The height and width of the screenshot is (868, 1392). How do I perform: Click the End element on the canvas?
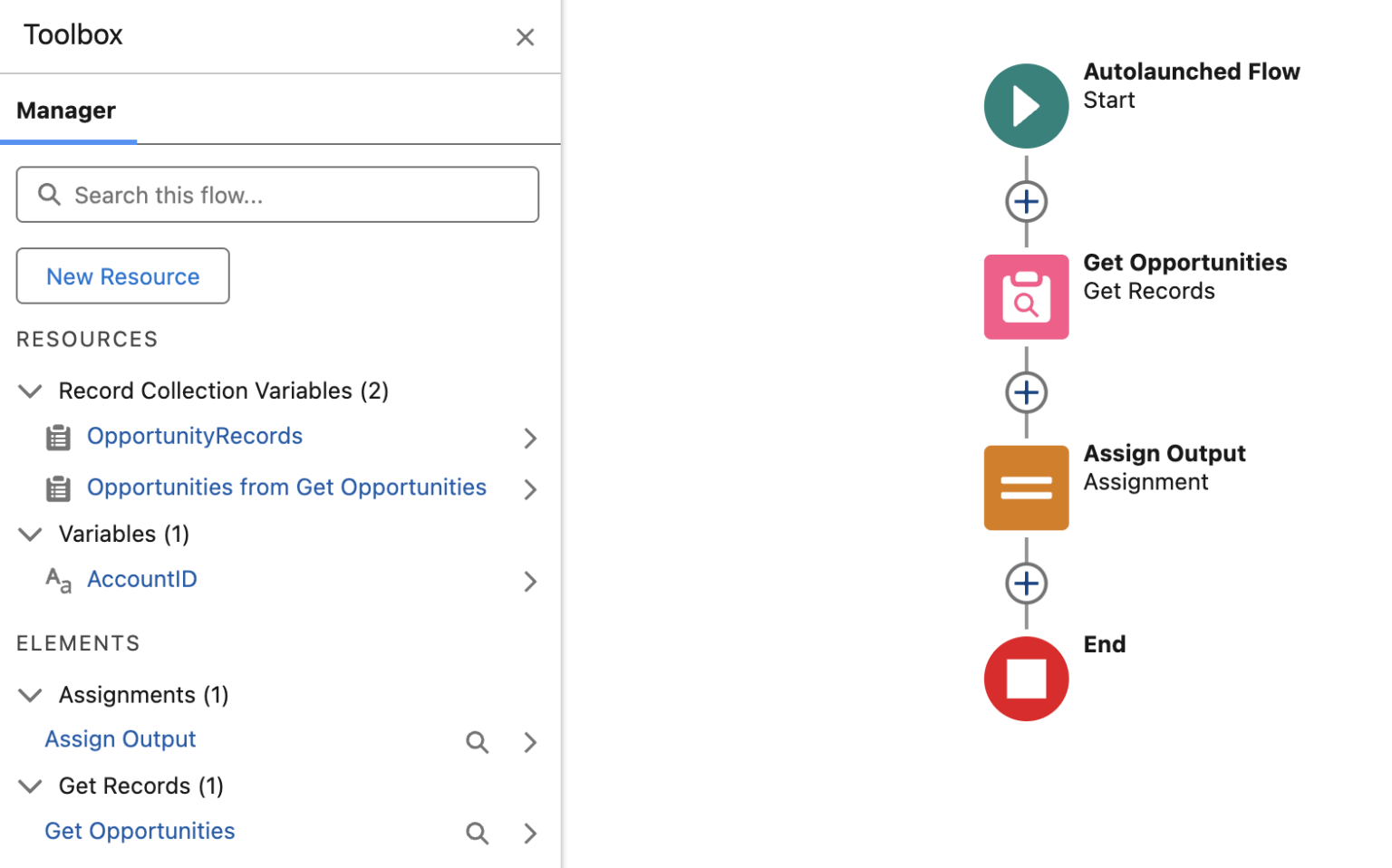point(1026,678)
